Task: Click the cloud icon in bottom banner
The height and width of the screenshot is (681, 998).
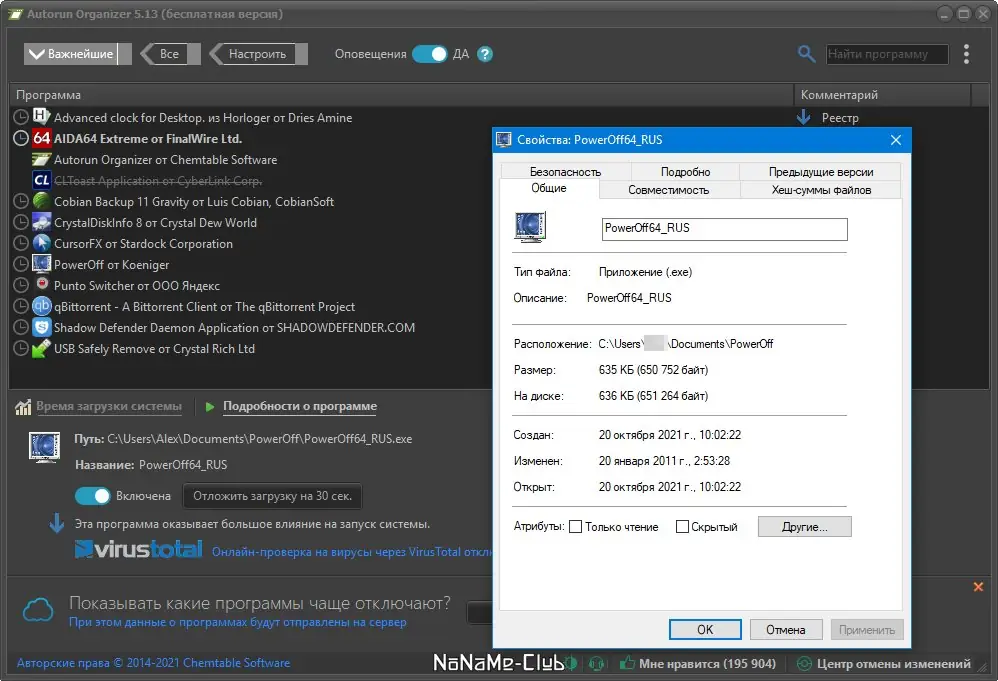Action: [38, 610]
